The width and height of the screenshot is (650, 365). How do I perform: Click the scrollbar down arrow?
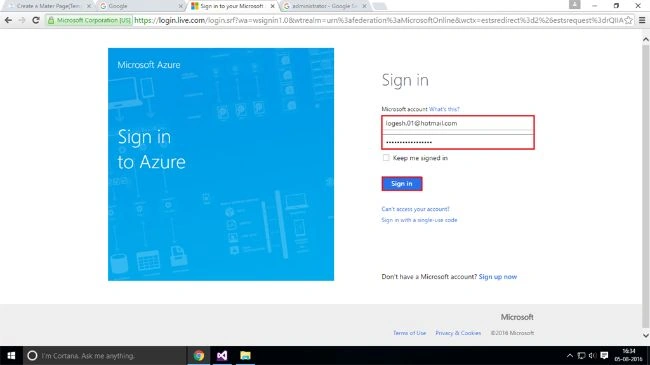[x=645, y=335]
